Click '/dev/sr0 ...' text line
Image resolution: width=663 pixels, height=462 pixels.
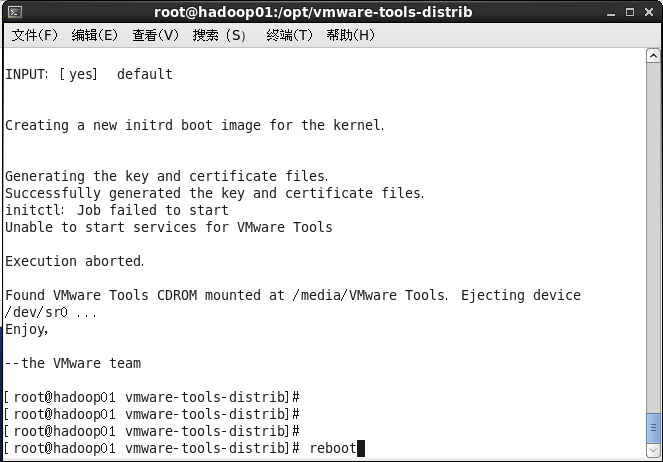click(51, 312)
